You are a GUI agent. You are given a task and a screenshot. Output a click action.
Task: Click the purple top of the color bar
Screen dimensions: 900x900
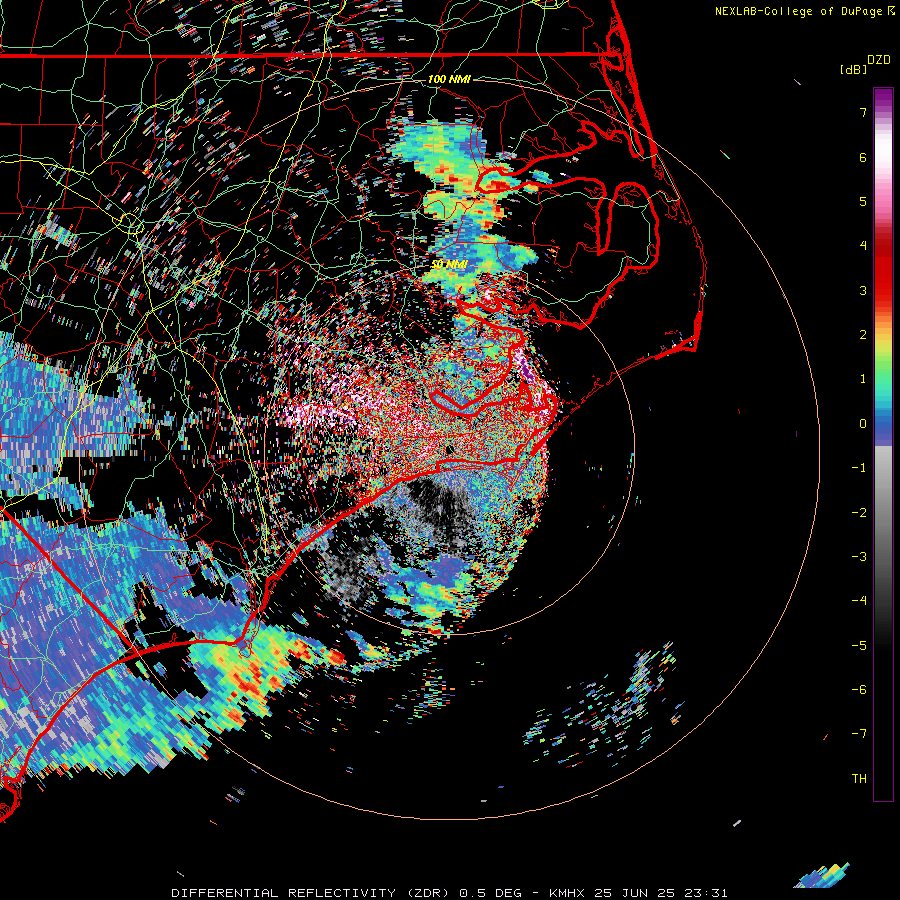883,98
